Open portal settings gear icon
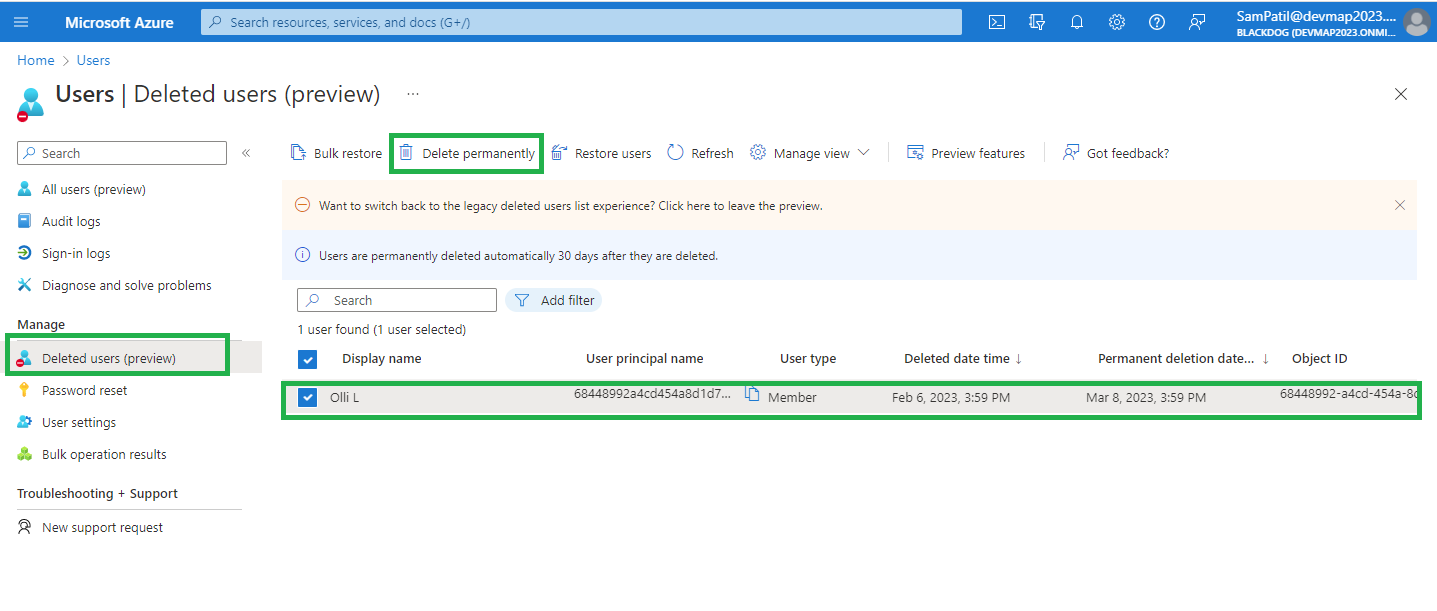This screenshot has width=1437, height=611. (x=1116, y=22)
